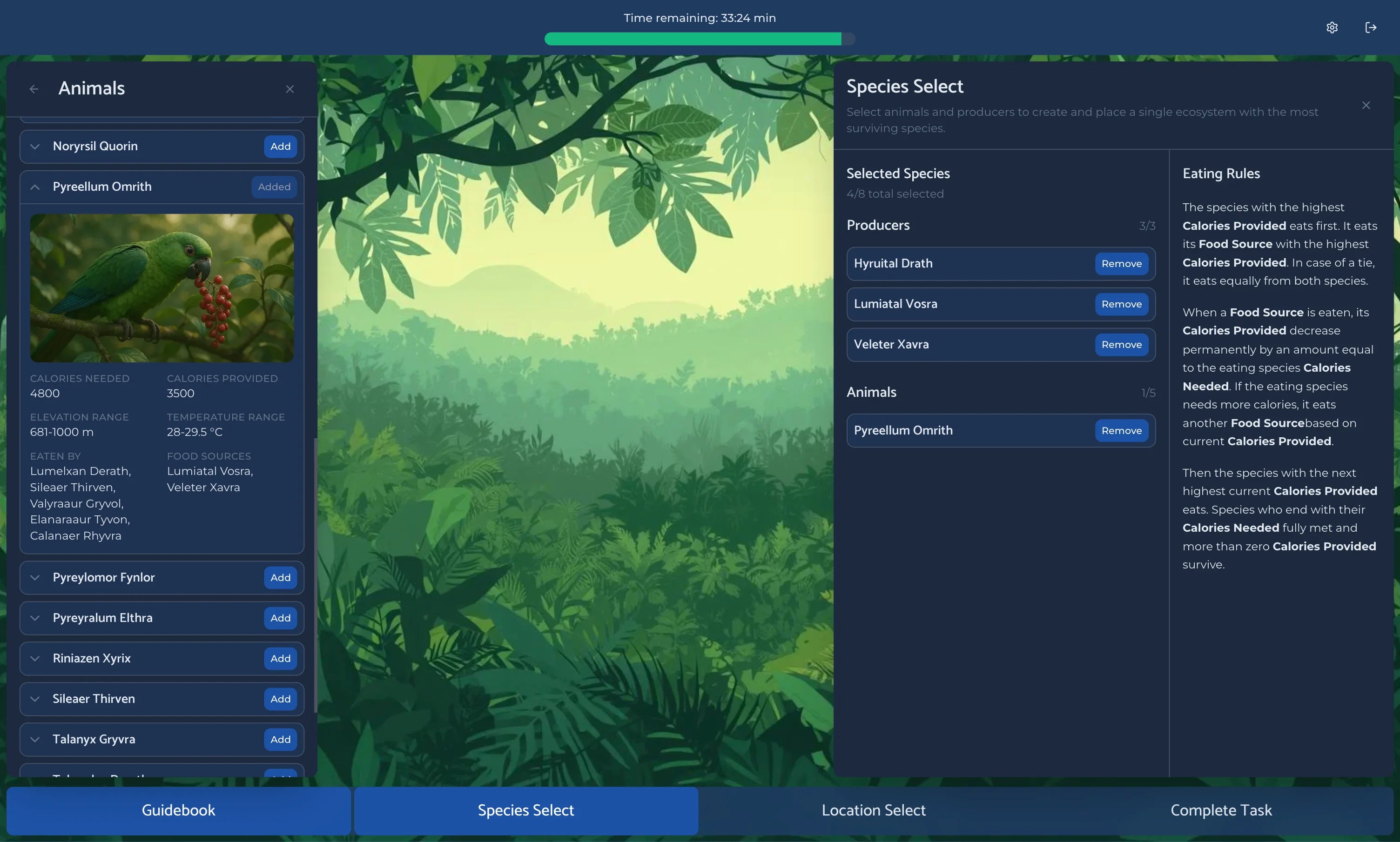This screenshot has width=1400, height=842.
Task: Remove Pyreellum Omrith from Animals list
Action: 1121,431
